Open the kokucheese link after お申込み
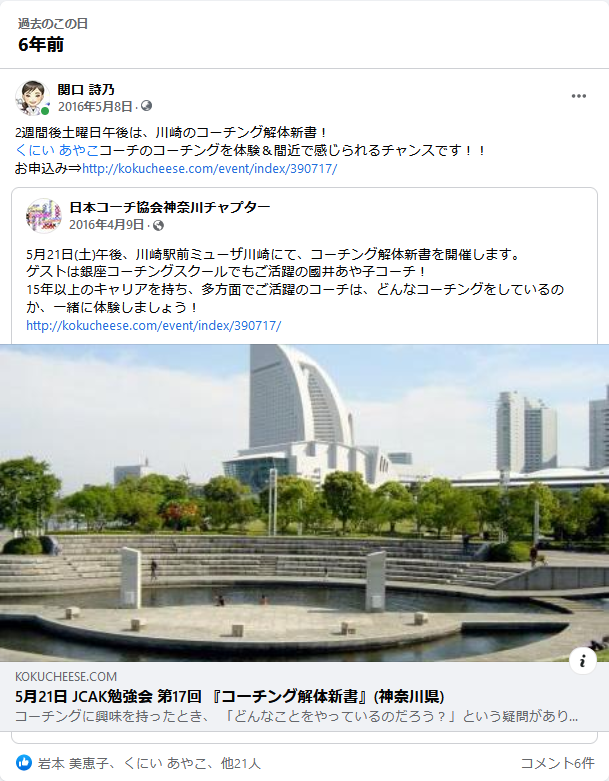The image size is (609, 781). click(x=210, y=168)
